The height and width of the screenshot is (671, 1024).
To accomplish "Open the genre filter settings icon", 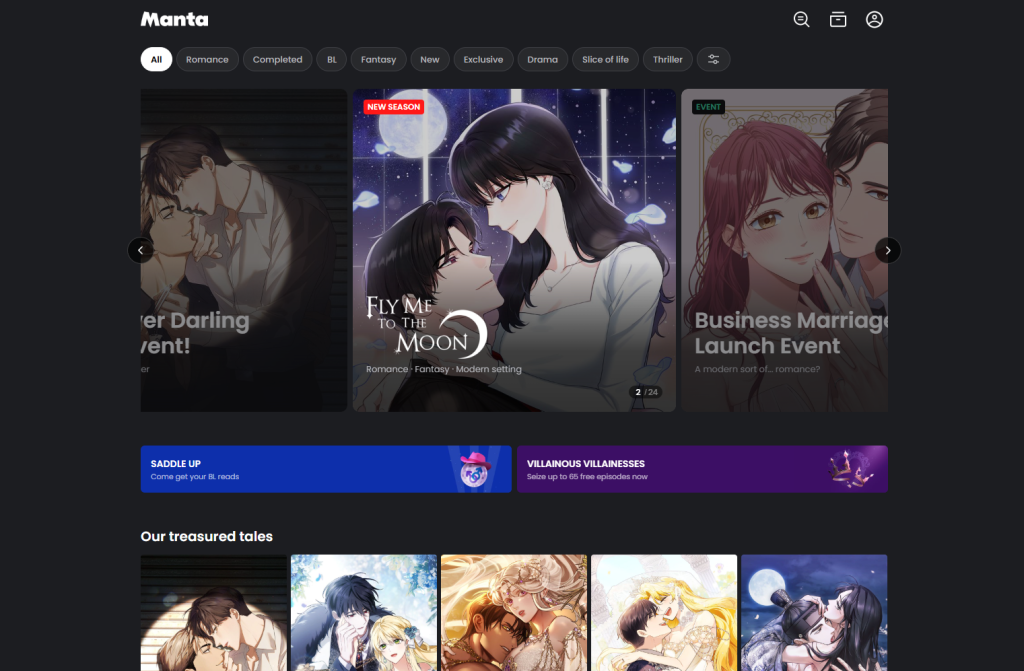I will [713, 60].
